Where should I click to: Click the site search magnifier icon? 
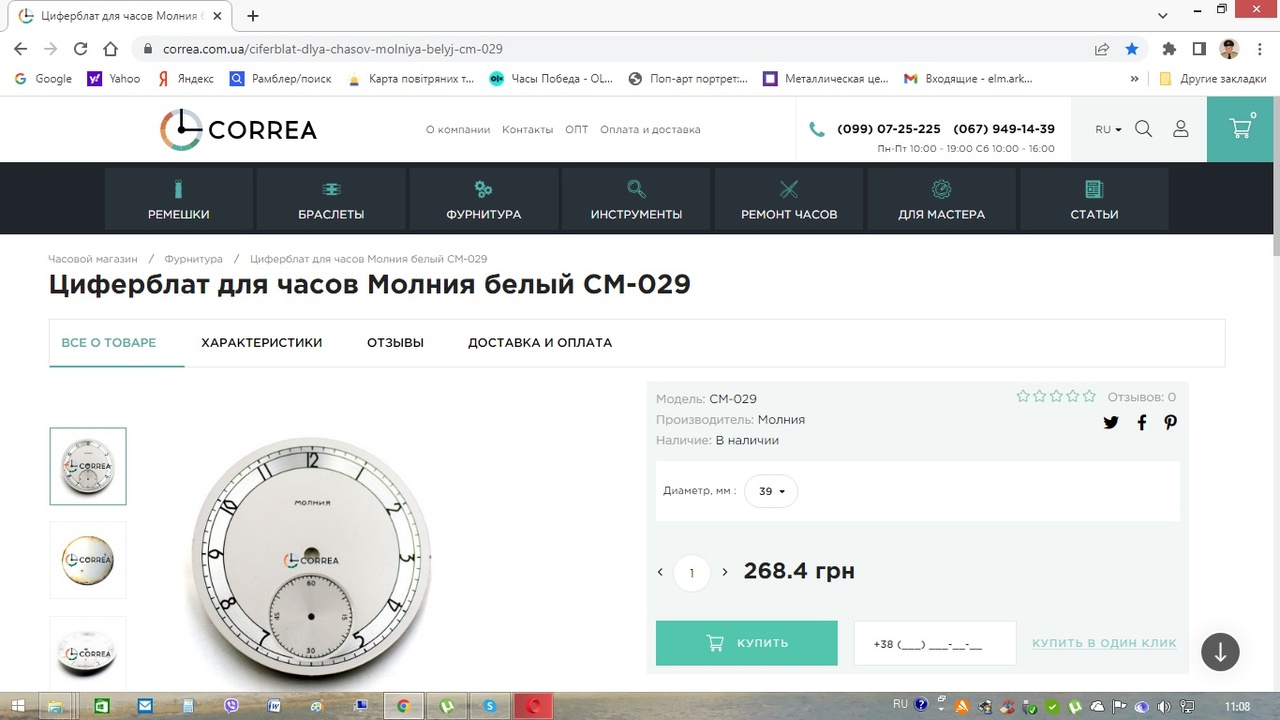pos(1144,129)
